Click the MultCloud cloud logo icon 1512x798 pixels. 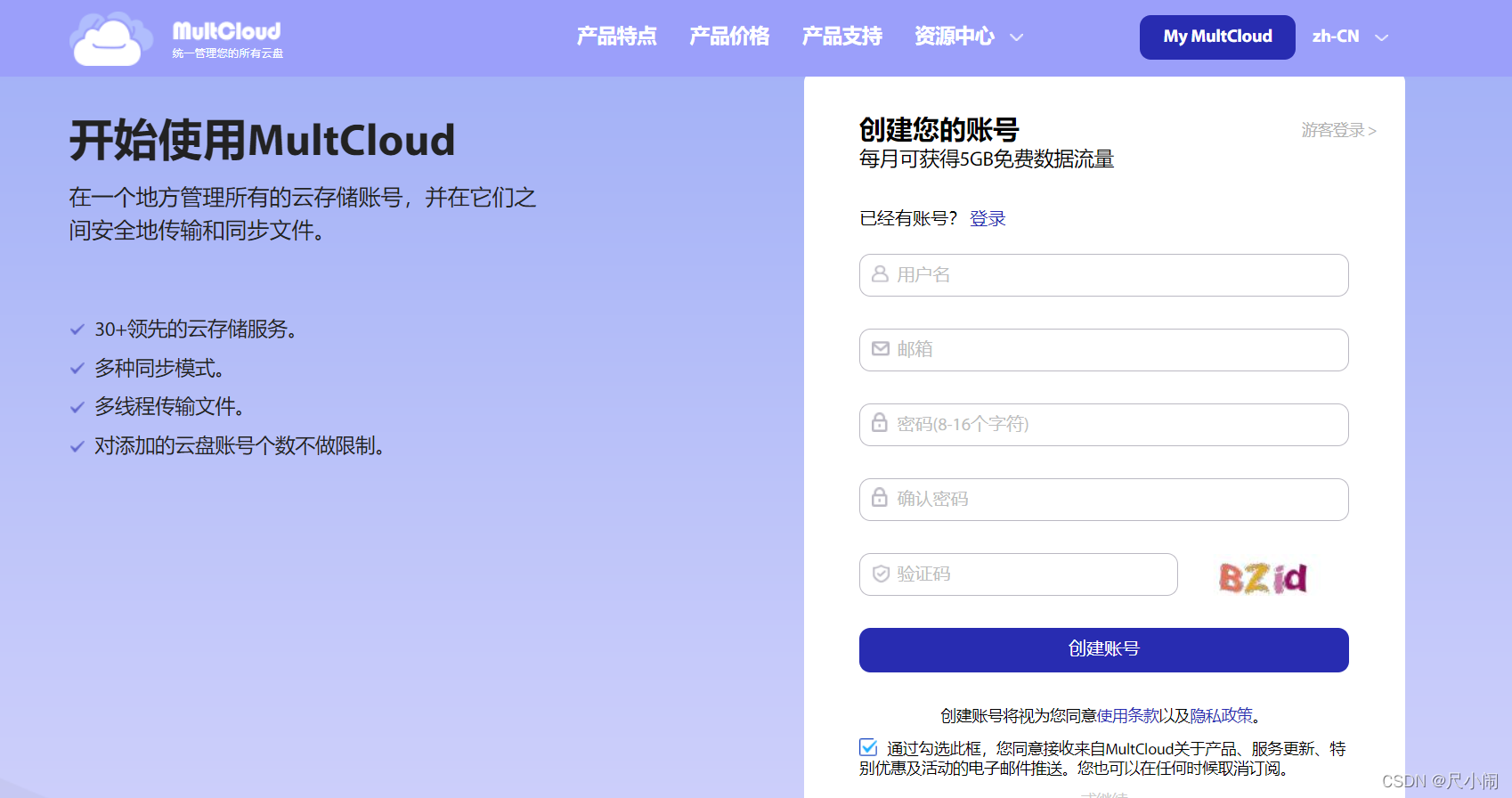pos(111,39)
